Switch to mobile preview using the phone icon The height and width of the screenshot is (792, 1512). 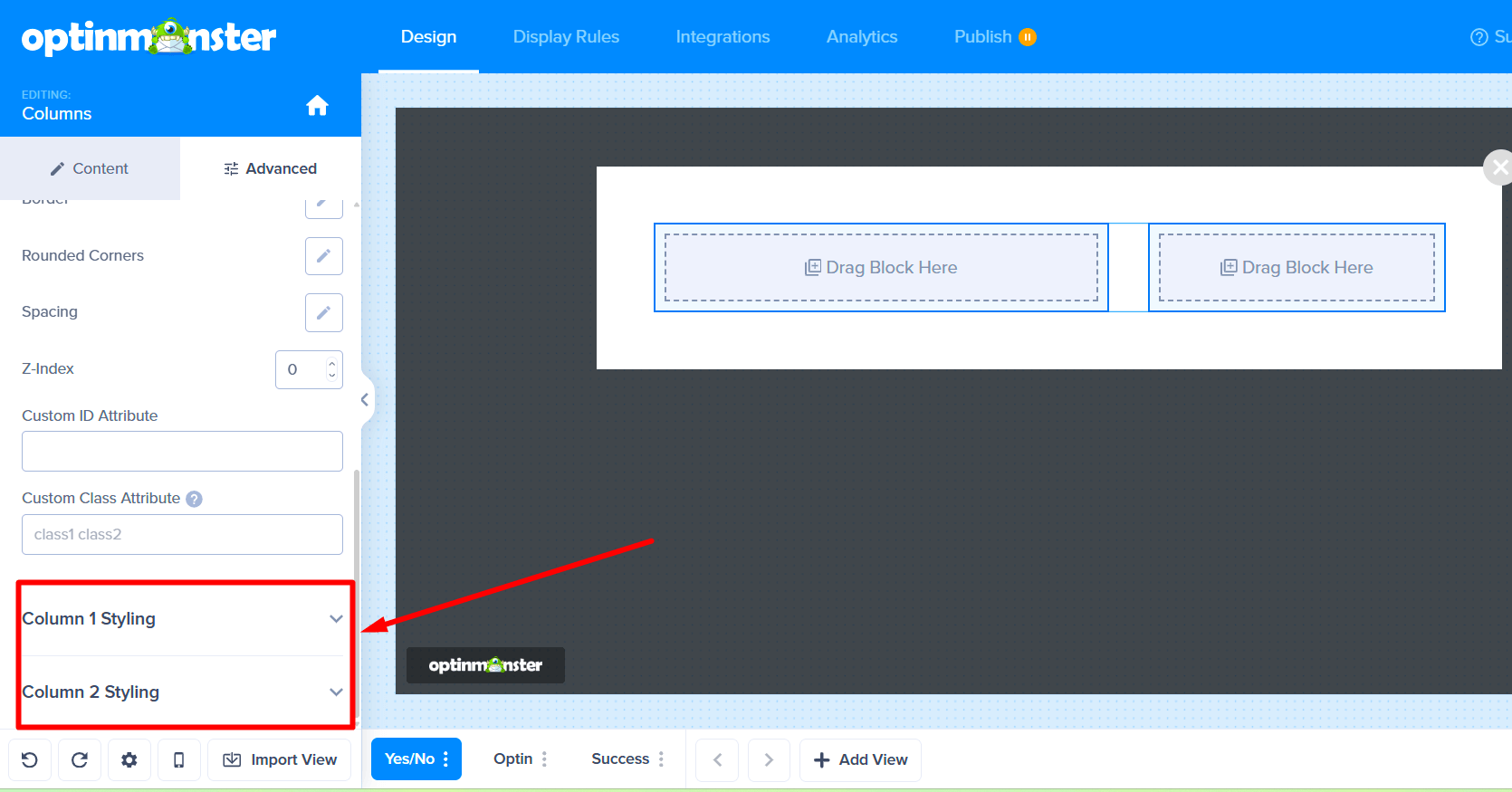pyautogui.click(x=179, y=759)
